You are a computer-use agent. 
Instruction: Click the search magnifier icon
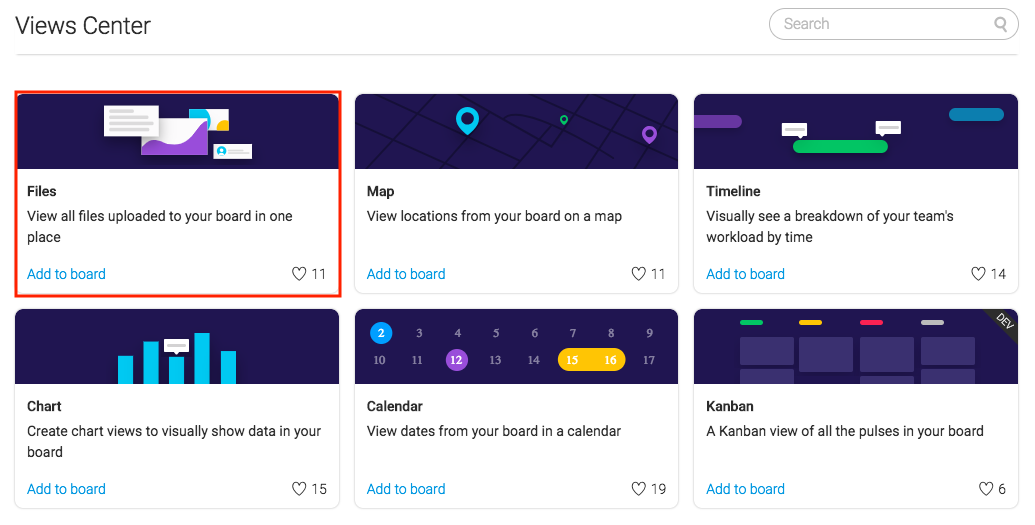[x=1001, y=24]
